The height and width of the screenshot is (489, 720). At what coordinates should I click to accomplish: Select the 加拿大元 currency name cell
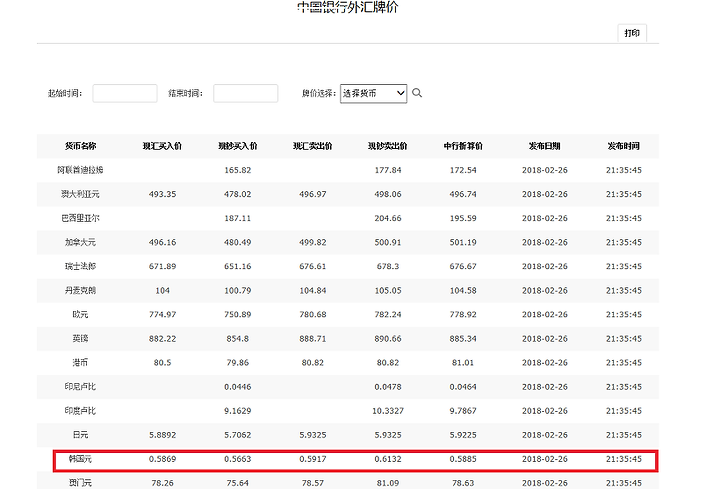coord(80,242)
